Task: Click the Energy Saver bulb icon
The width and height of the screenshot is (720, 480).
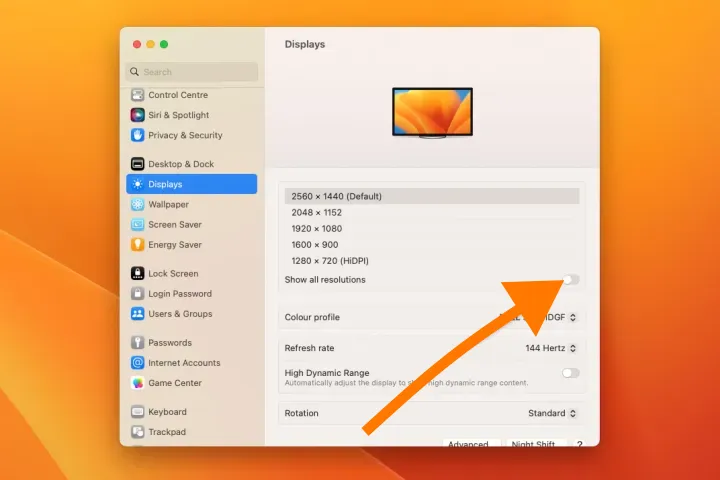Action: pyautogui.click(x=137, y=245)
